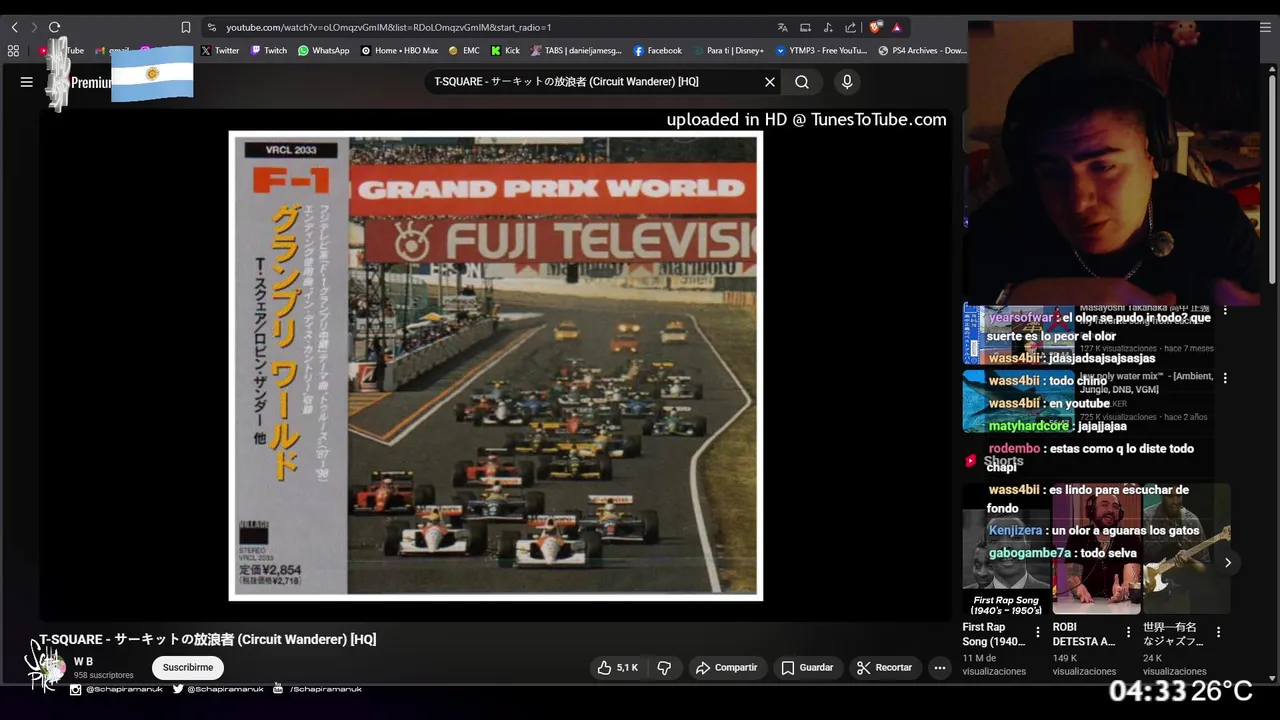1280x720 pixels.
Task: Click the share icon in address bar
Action: [x=850, y=27]
